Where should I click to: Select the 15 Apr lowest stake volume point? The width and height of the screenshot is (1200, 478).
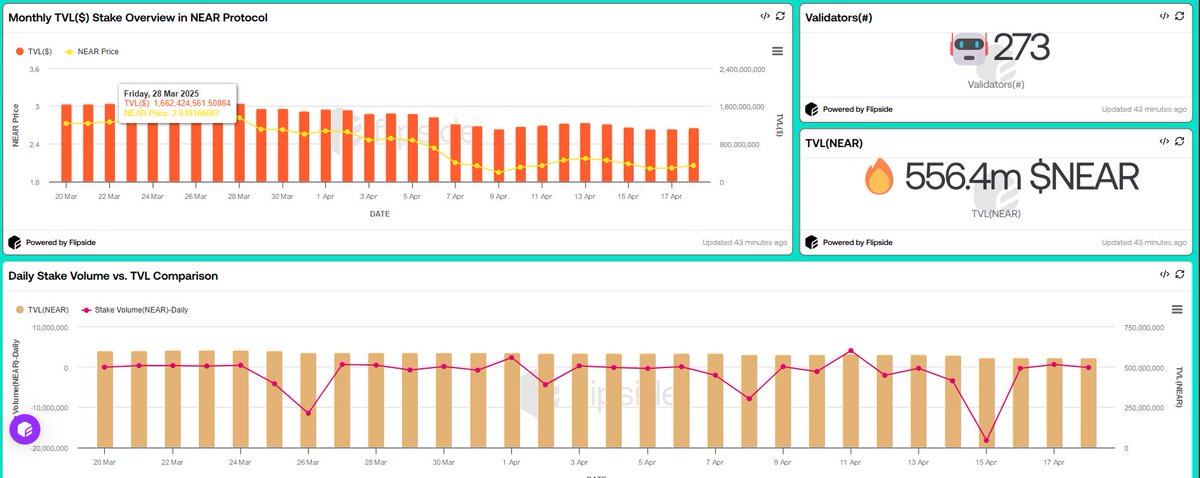pos(986,440)
